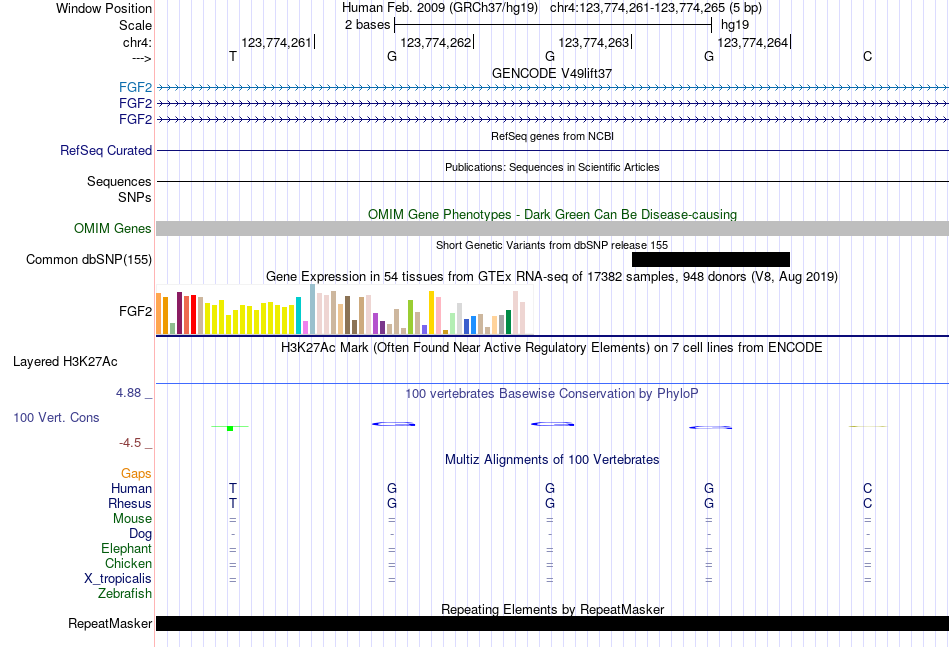
Task: Click the 4.88 PhyloP upper scale value
Action: coord(128,393)
